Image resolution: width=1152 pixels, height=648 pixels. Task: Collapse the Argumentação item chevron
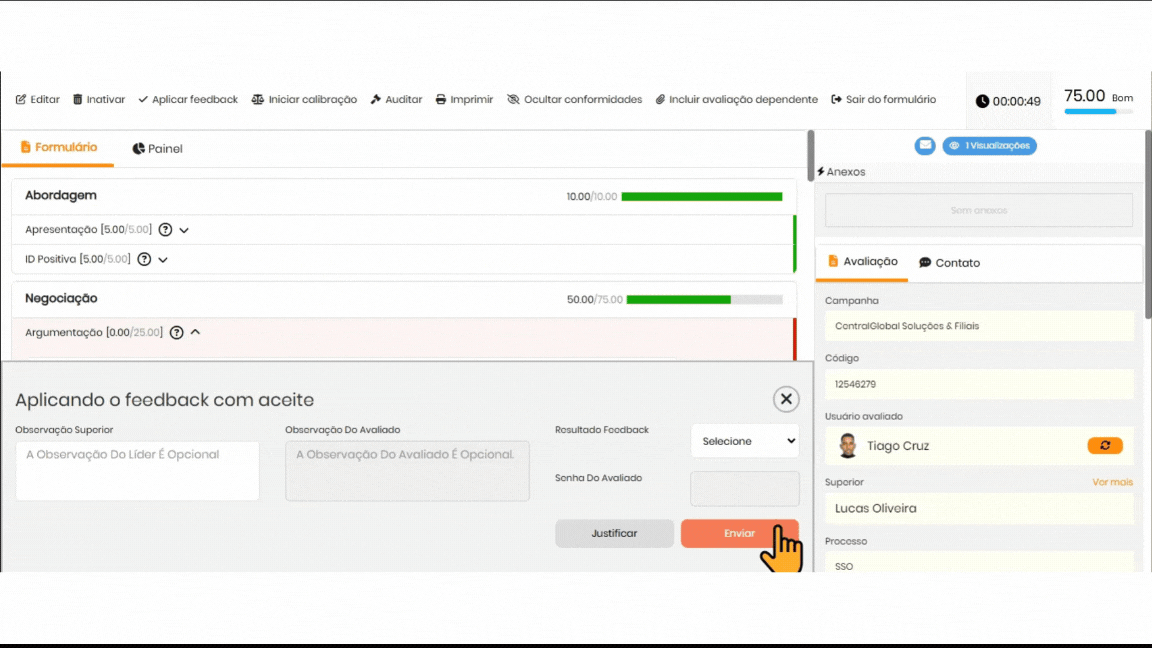pos(196,332)
